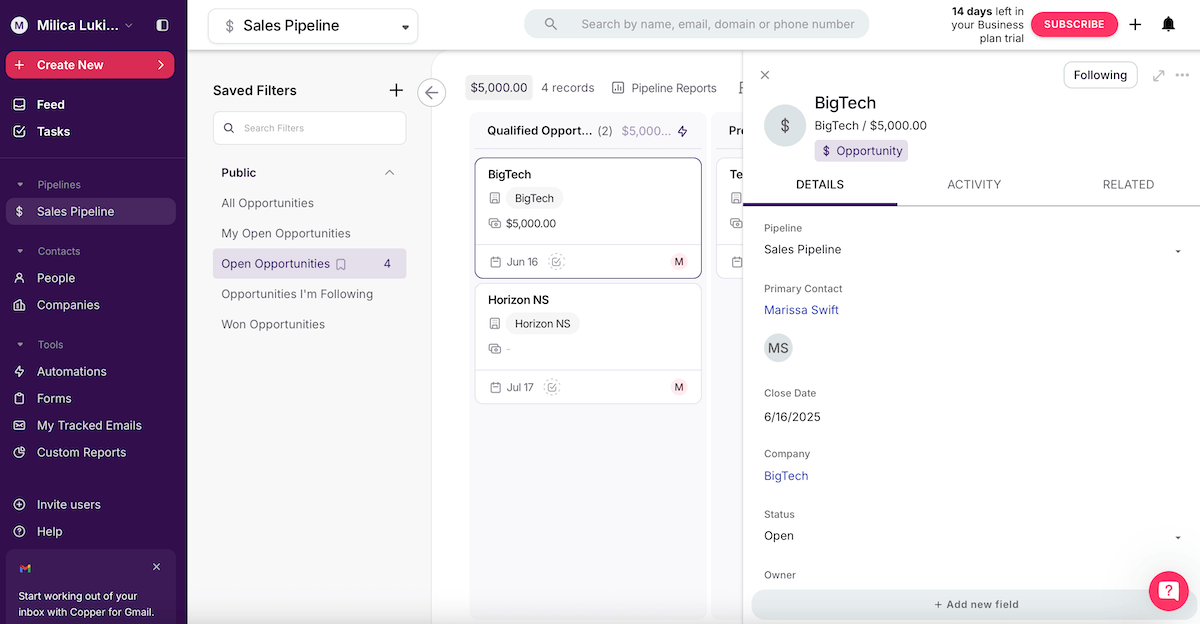1200x624 pixels.
Task: Open the red help chat widget
Action: click(x=1167, y=590)
